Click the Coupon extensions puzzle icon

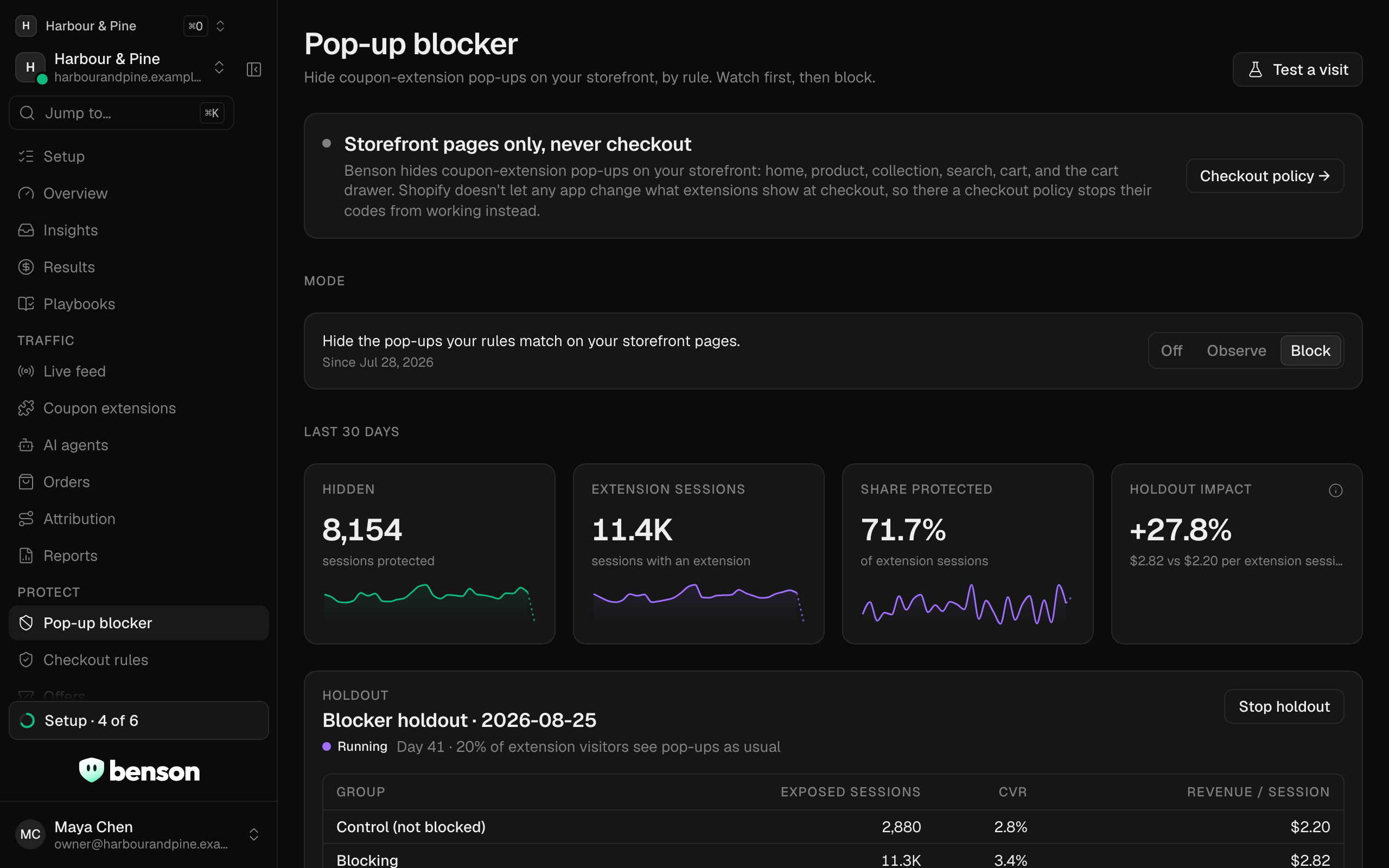26,408
